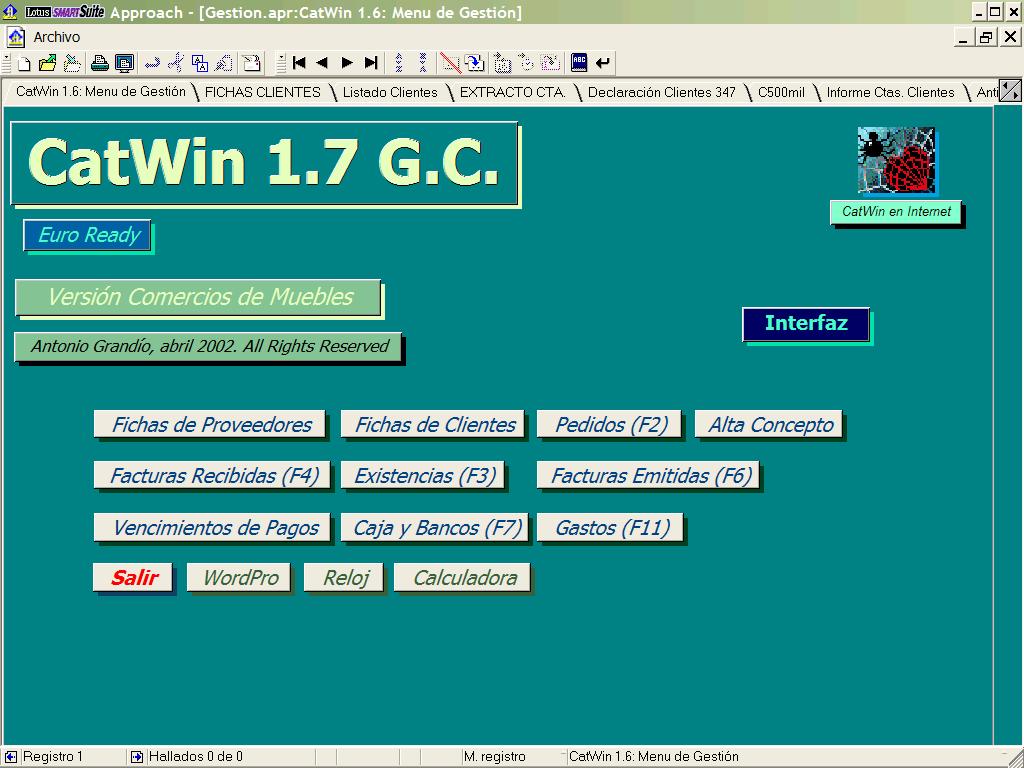Launch the Calculadora button
The width and height of the screenshot is (1024, 768).
coord(464,578)
